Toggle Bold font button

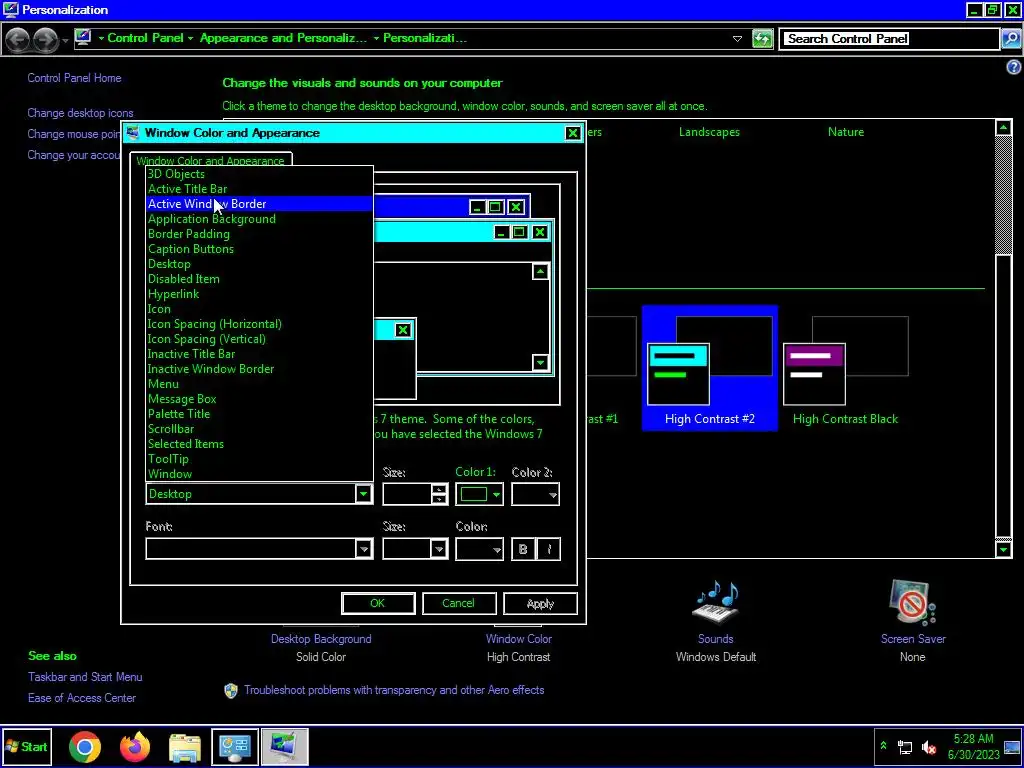click(522, 549)
